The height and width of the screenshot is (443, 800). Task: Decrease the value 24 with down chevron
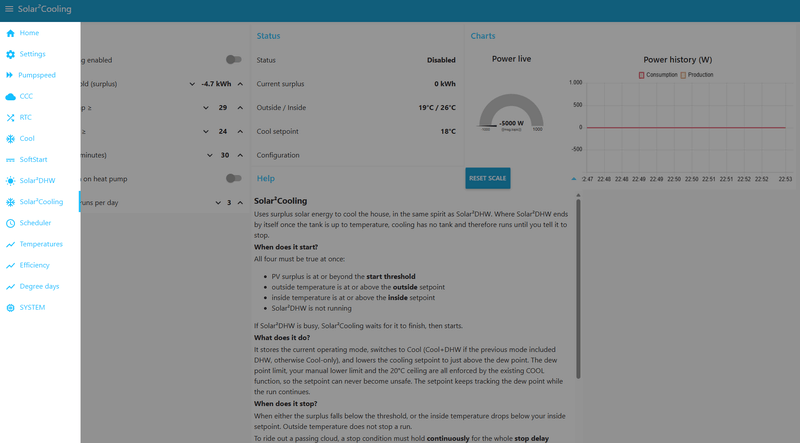206,132
